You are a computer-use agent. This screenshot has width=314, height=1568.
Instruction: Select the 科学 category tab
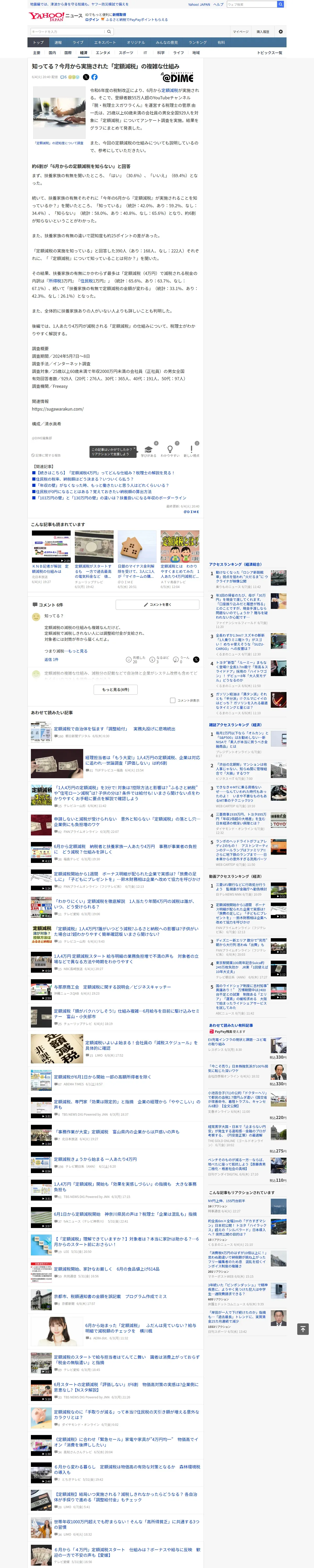(161, 53)
